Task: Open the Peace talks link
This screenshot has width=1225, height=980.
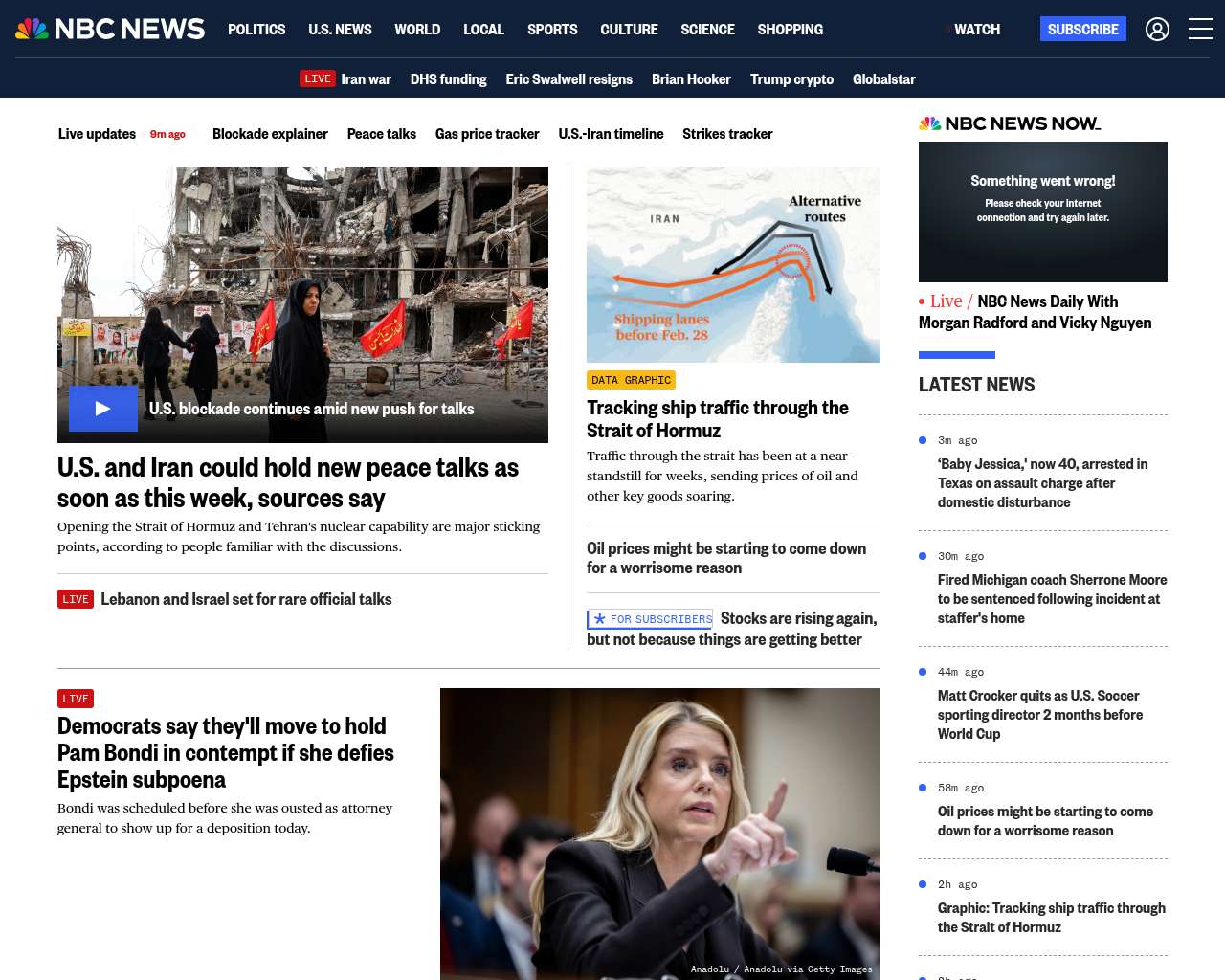Action: click(x=382, y=134)
